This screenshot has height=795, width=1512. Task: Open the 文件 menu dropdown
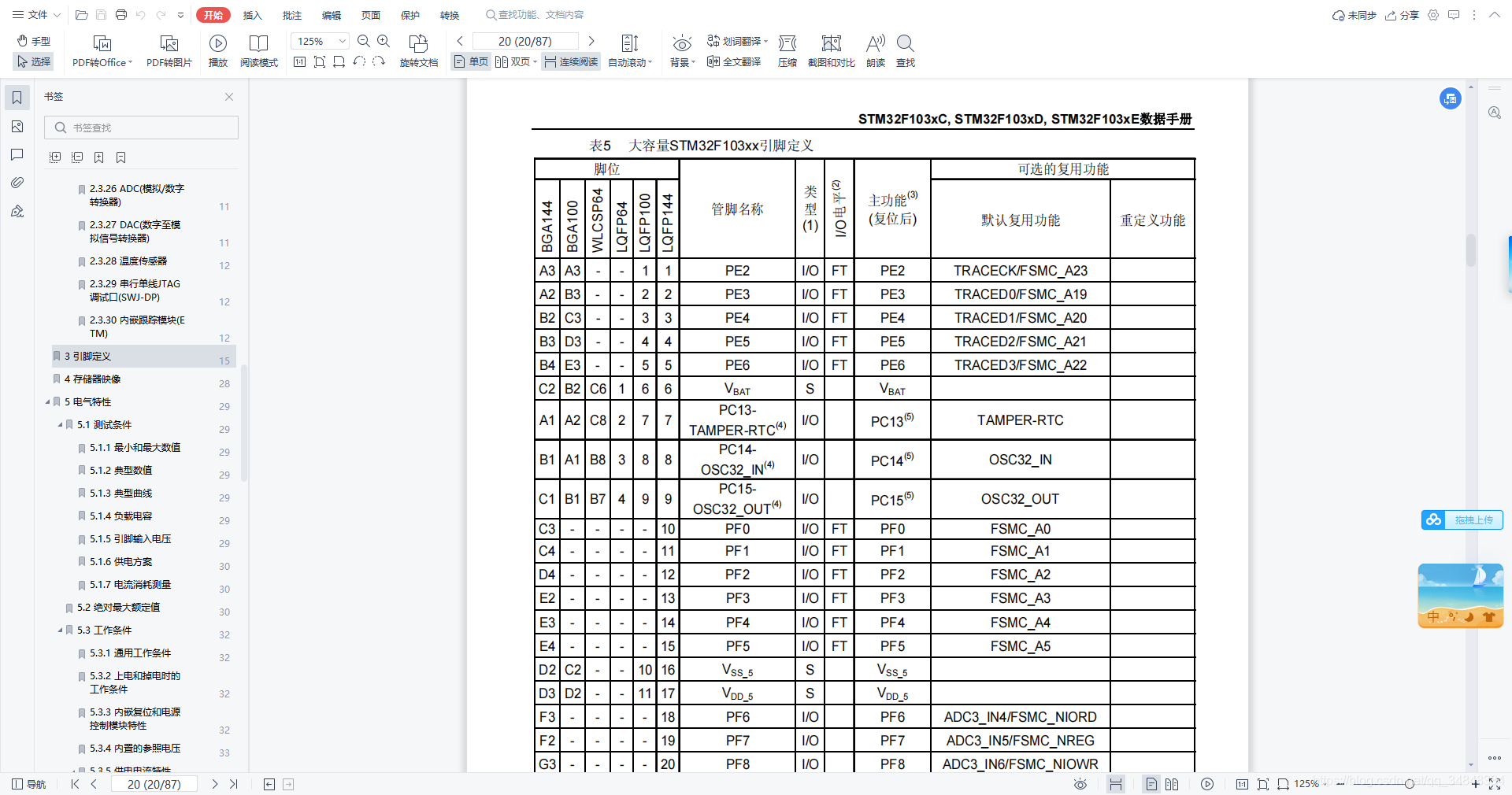pos(36,15)
